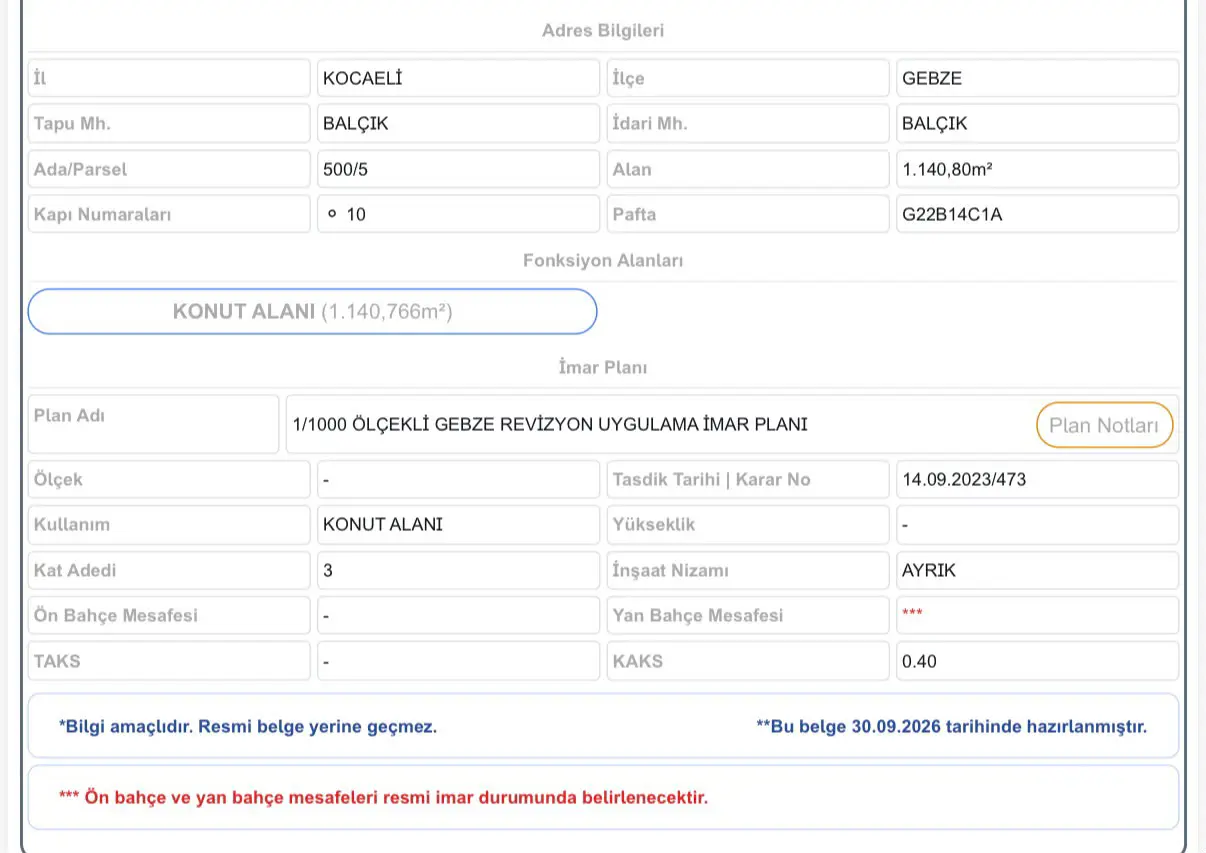
Task: Click the Yan Bahçe Mesafesi field label
Action: click(698, 616)
